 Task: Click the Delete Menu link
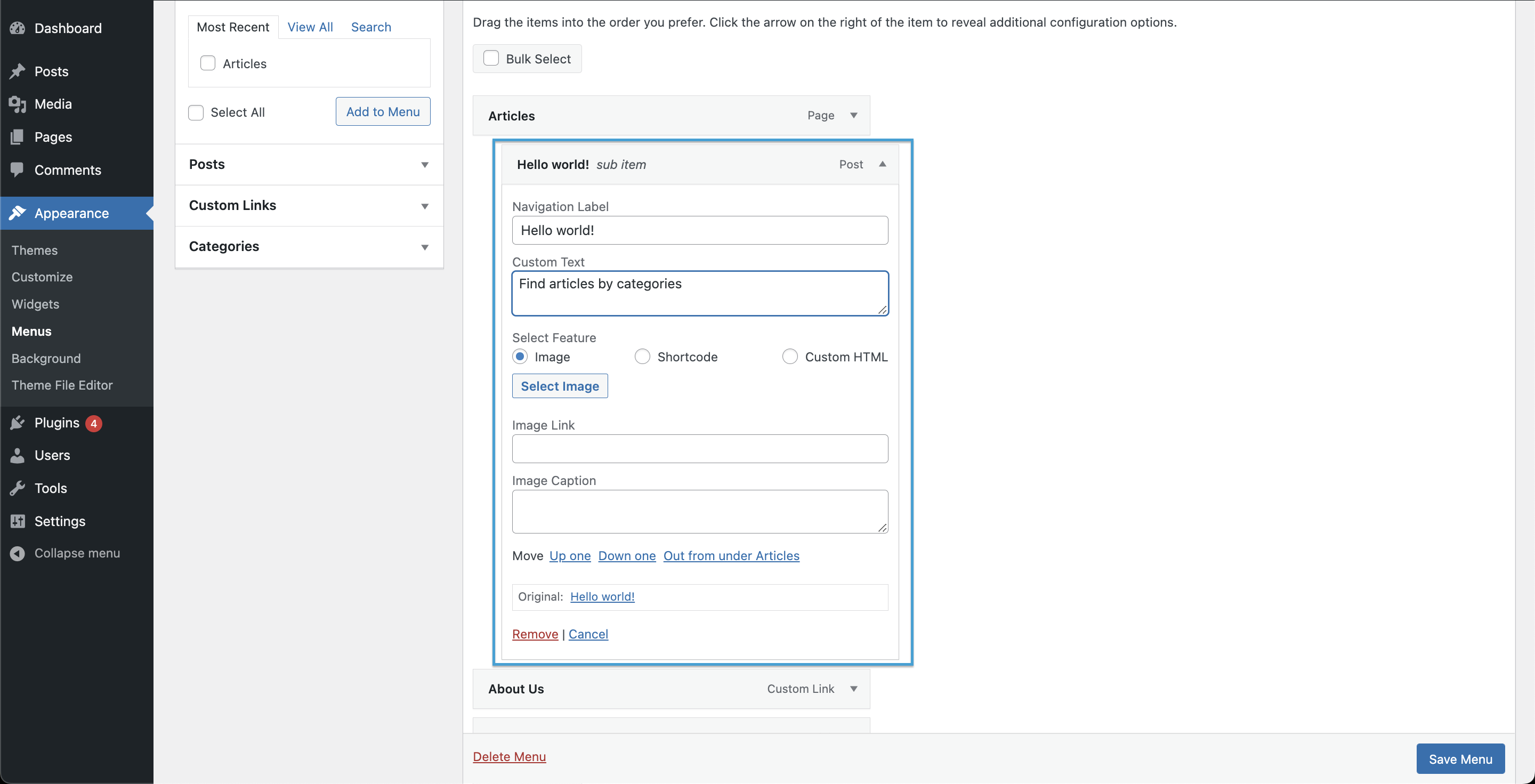pyautogui.click(x=509, y=757)
